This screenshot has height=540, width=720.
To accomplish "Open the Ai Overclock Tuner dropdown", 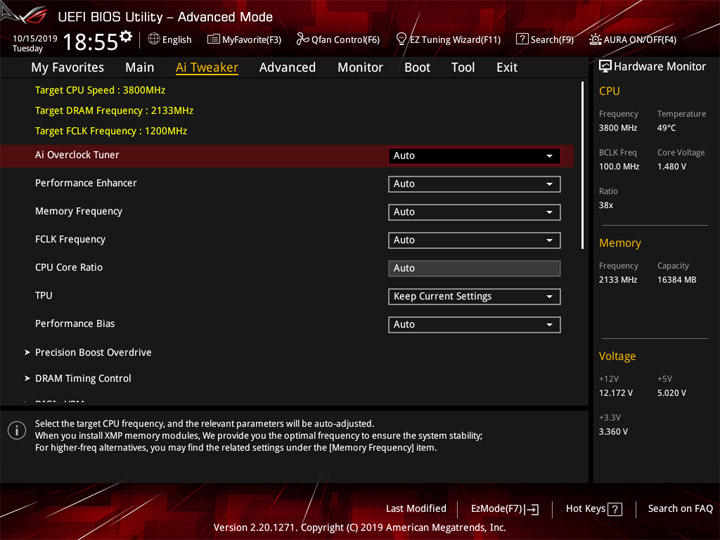I will (x=474, y=156).
